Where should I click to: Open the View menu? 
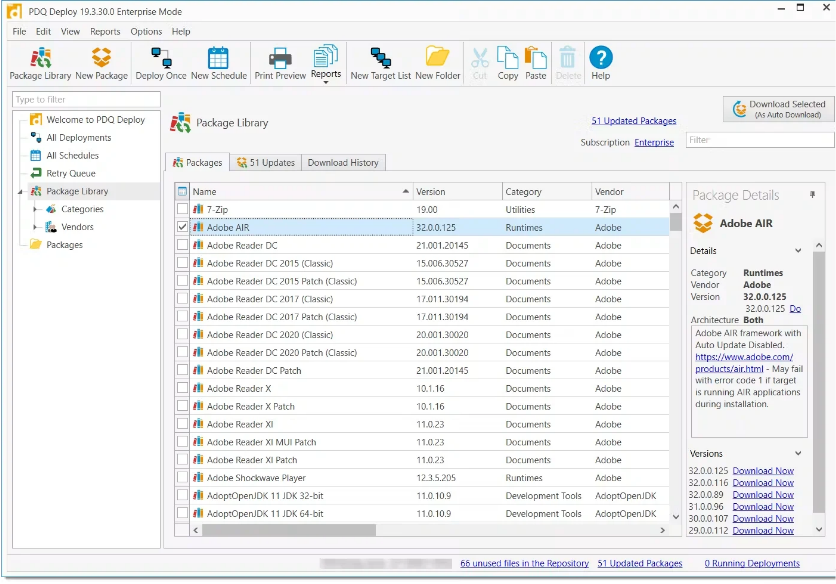[70, 31]
